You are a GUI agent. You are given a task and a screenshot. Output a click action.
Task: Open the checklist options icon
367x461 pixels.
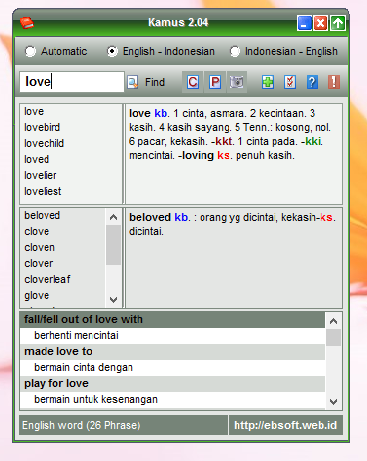(290, 82)
